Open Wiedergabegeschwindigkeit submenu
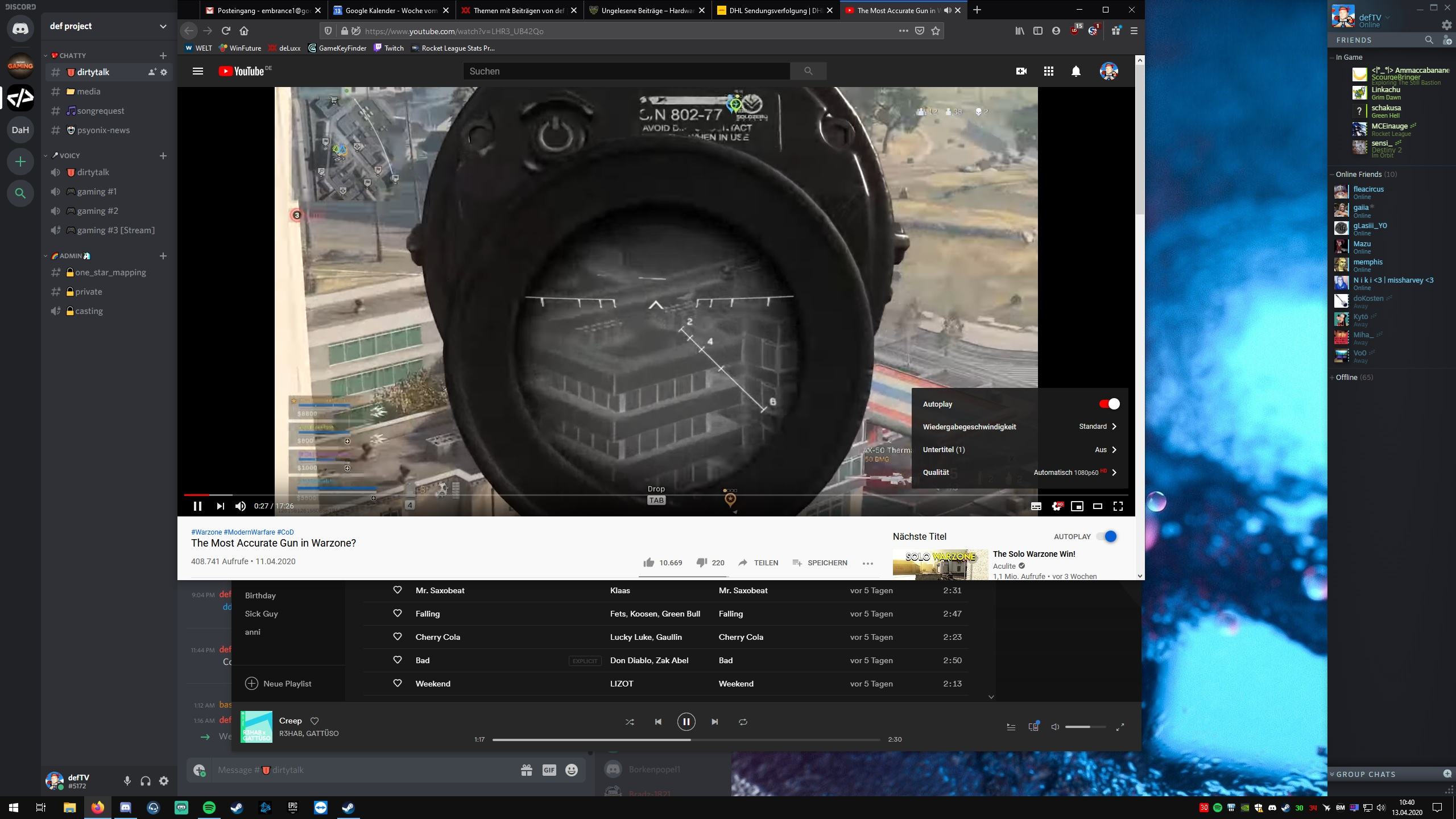The width and height of the screenshot is (1456, 819). click(x=1020, y=427)
